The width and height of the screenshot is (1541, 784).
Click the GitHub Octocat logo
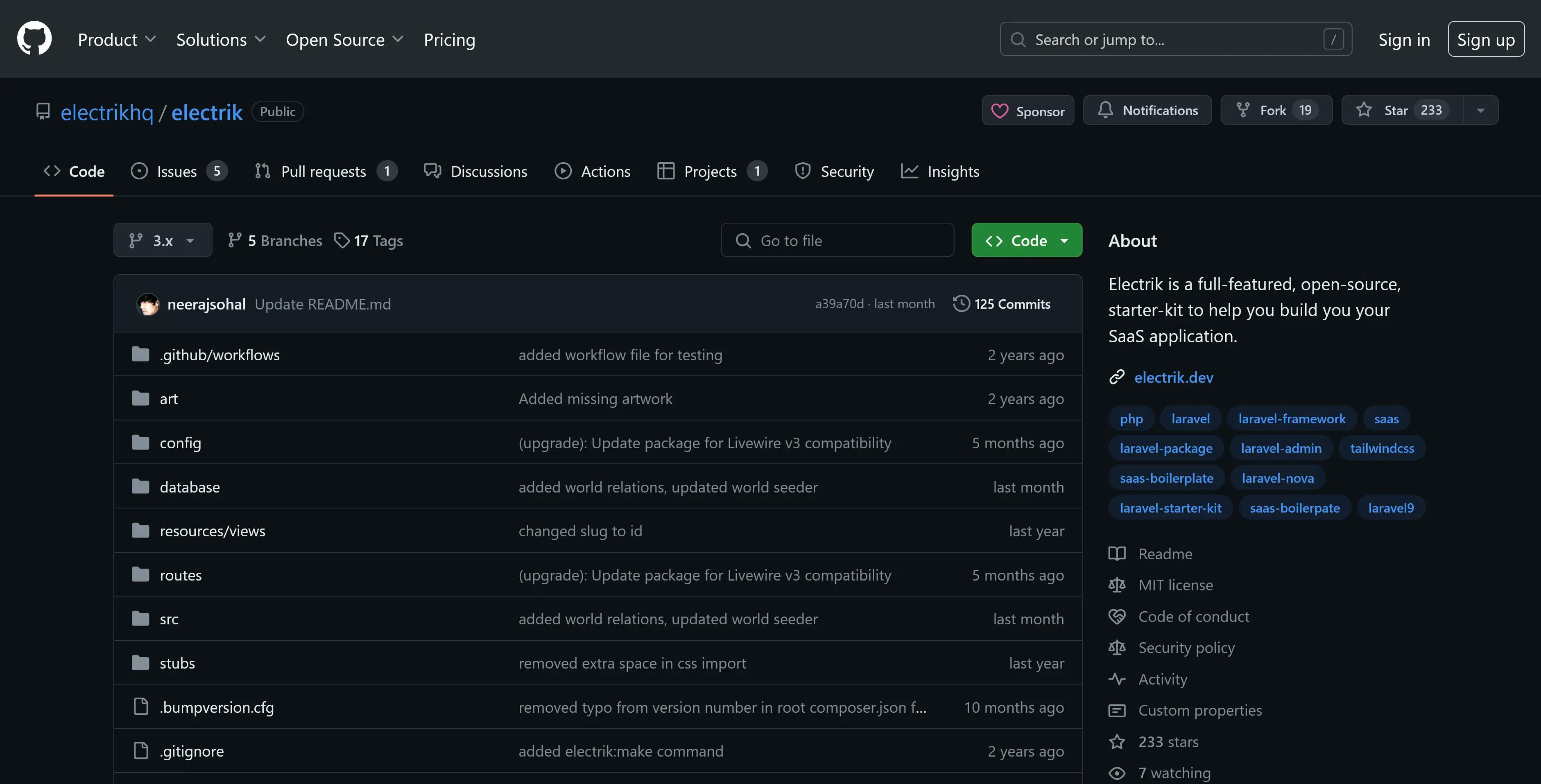34,39
